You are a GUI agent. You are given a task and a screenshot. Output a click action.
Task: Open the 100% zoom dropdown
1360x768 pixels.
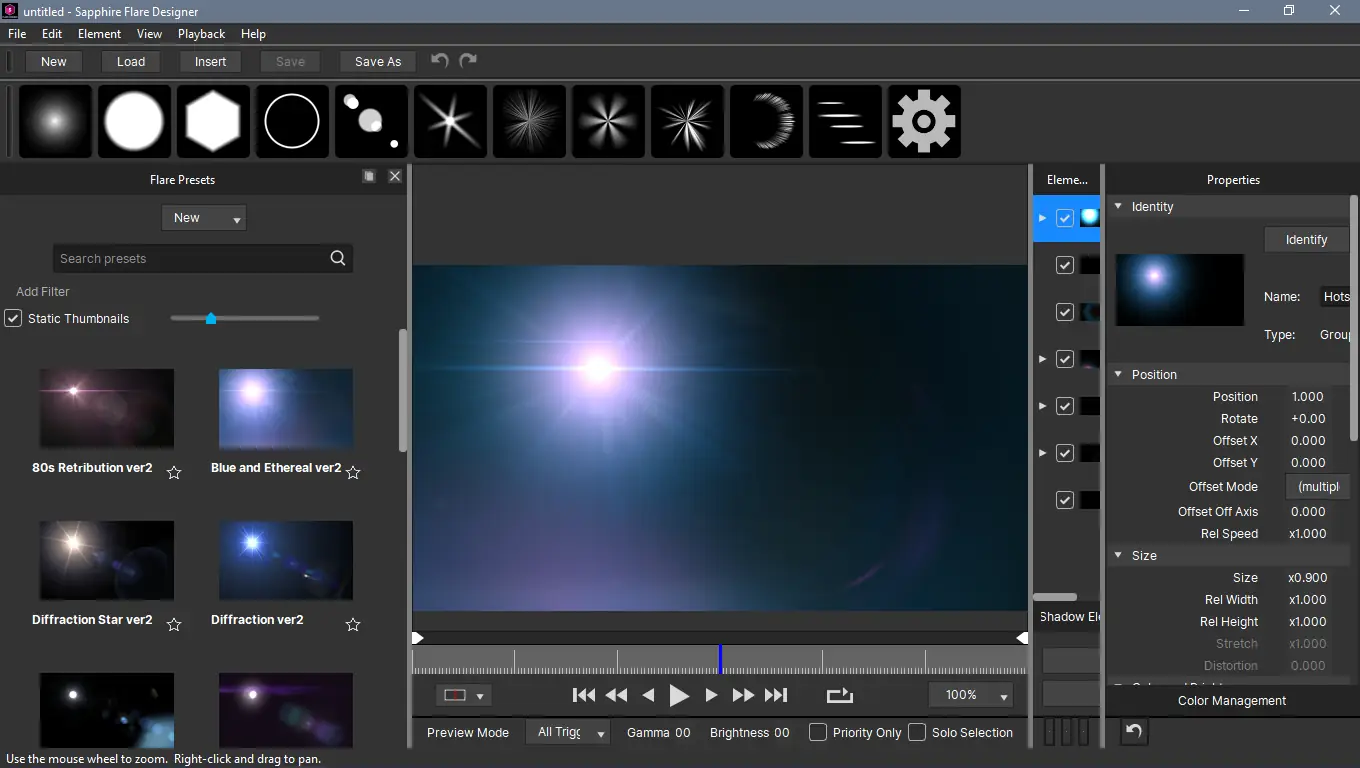[x=971, y=695]
